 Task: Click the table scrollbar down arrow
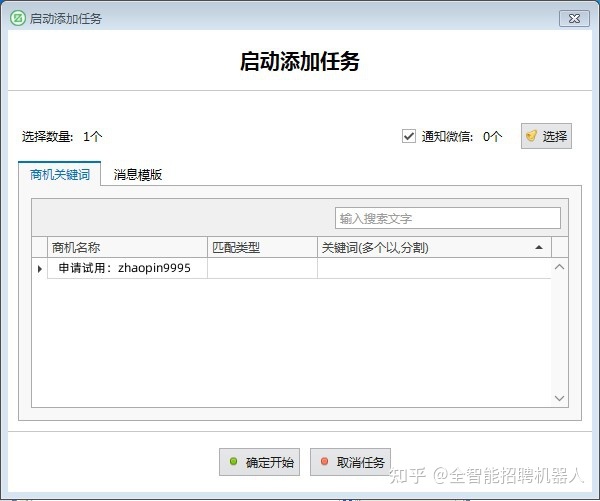pyautogui.click(x=559, y=398)
